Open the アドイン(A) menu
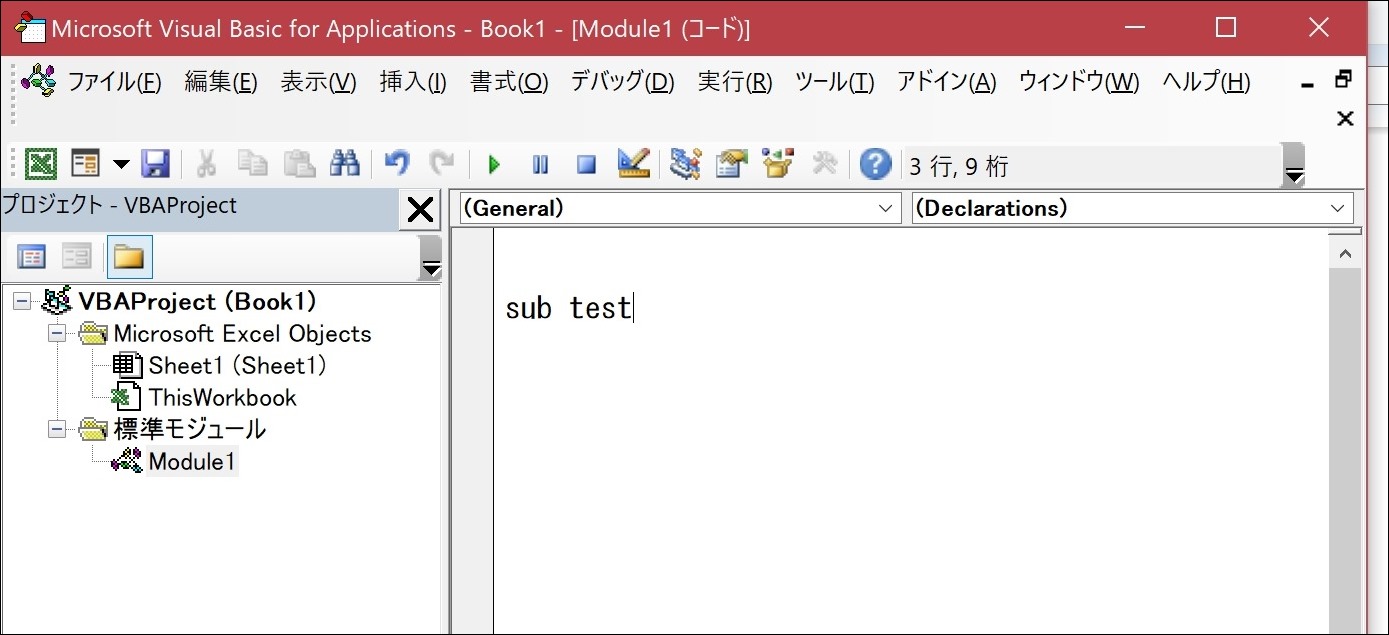Image resolution: width=1389 pixels, height=635 pixels. (946, 82)
